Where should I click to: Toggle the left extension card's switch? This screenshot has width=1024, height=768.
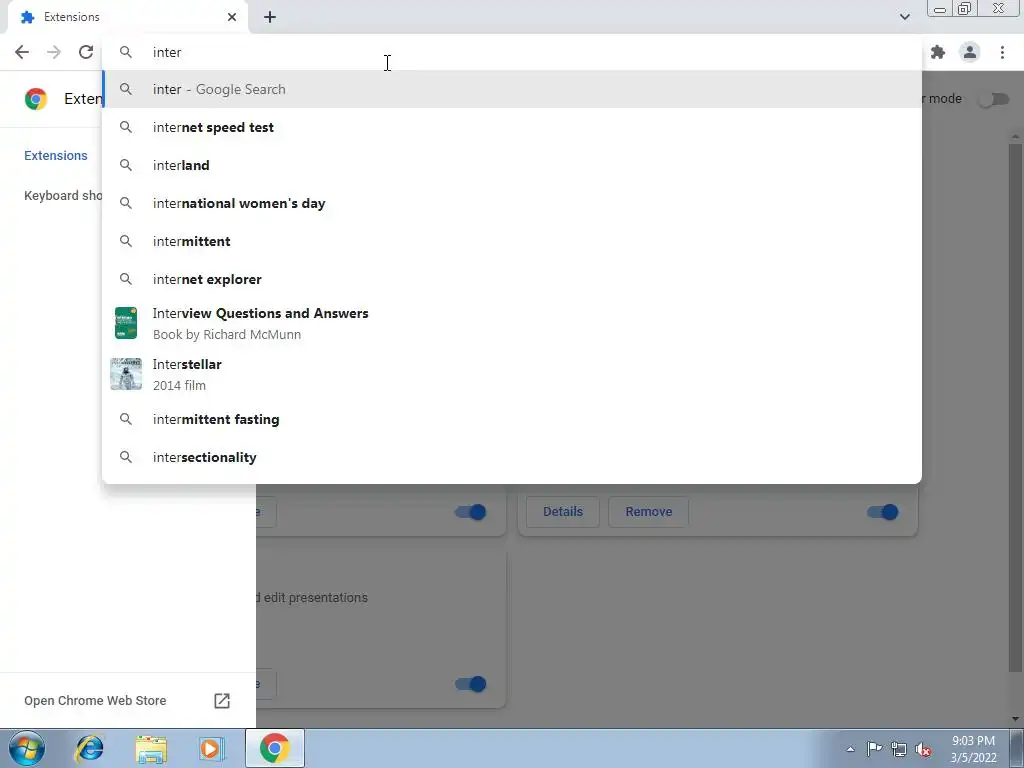(471, 512)
